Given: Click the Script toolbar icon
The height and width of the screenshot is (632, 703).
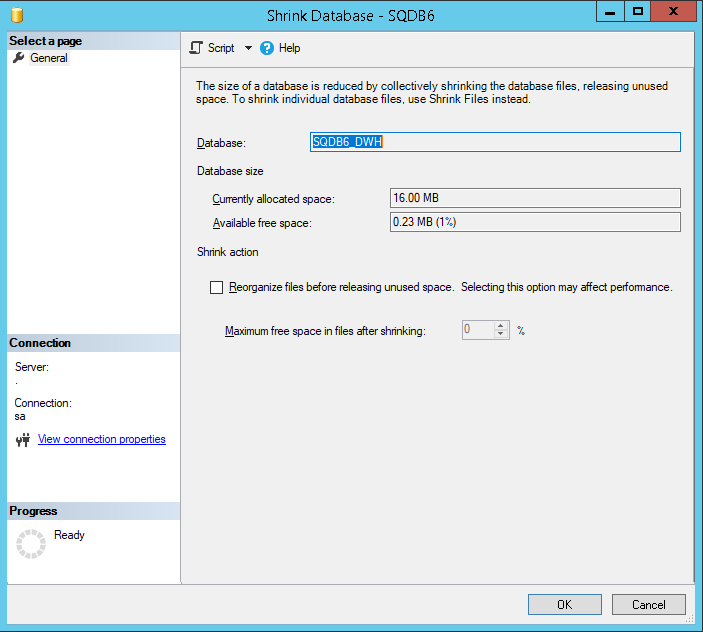Looking at the screenshot, I should click(x=196, y=48).
